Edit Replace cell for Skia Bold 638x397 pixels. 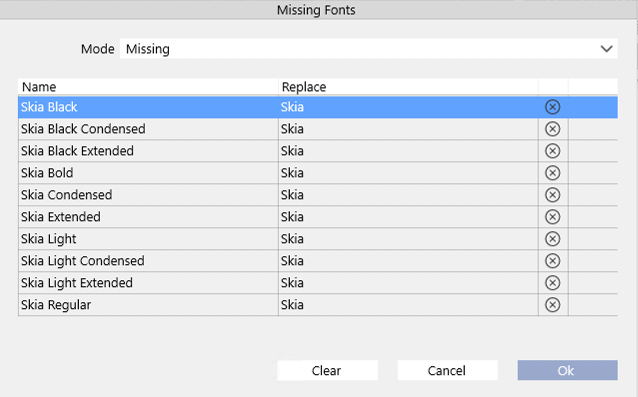[x=408, y=173]
